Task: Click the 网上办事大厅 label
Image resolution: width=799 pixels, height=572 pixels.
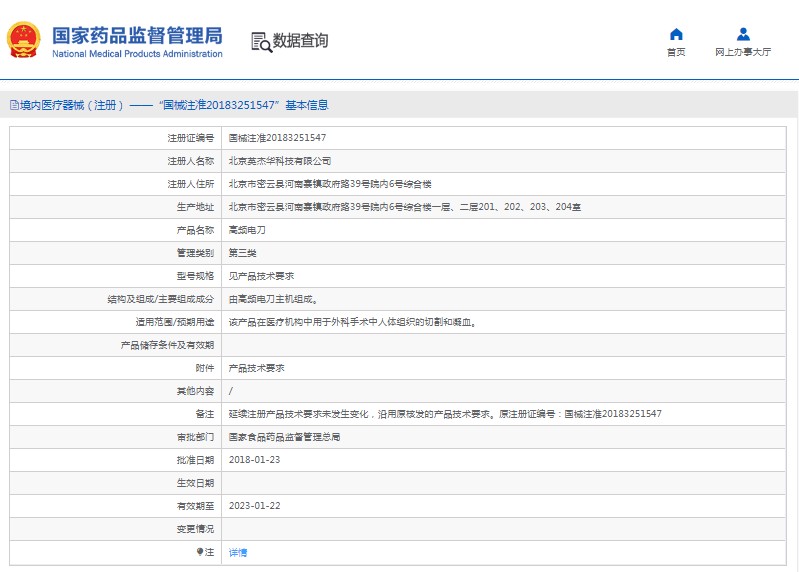Action: point(743,52)
